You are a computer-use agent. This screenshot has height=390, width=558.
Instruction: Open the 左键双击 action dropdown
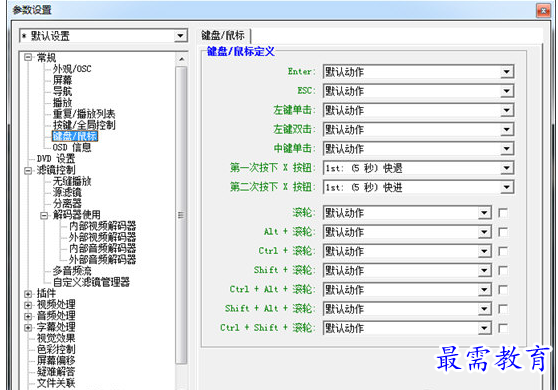[418, 130]
